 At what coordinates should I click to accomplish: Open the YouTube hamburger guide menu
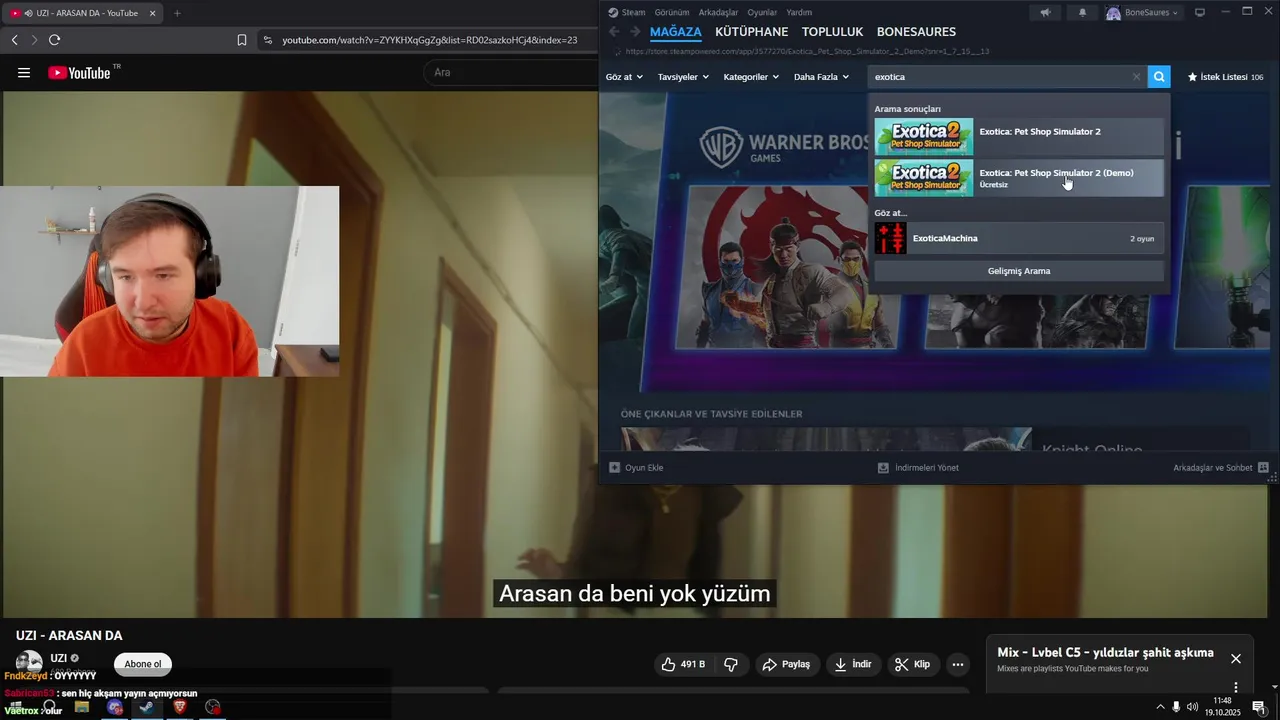tap(24, 73)
